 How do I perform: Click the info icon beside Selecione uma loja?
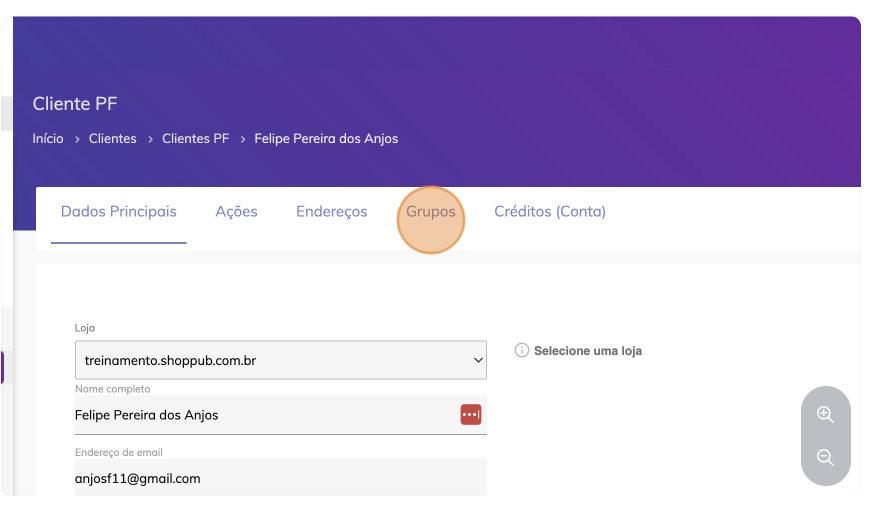[521, 350]
